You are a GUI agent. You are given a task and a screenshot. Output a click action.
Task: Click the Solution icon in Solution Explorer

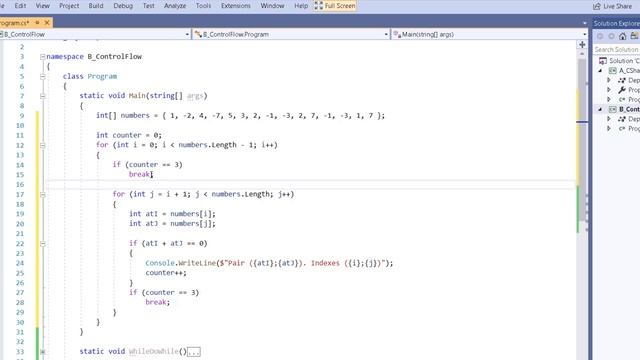pyautogui.click(x=603, y=61)
